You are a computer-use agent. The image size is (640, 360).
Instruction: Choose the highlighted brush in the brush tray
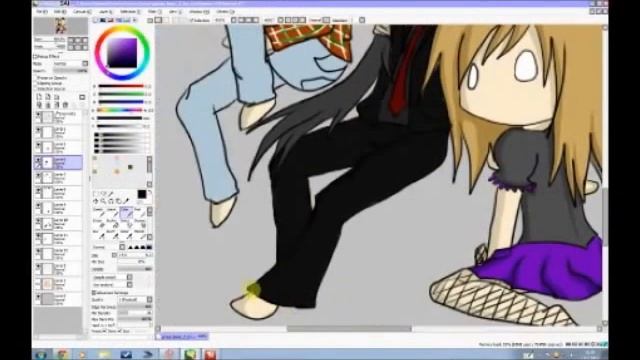(126, 212)
